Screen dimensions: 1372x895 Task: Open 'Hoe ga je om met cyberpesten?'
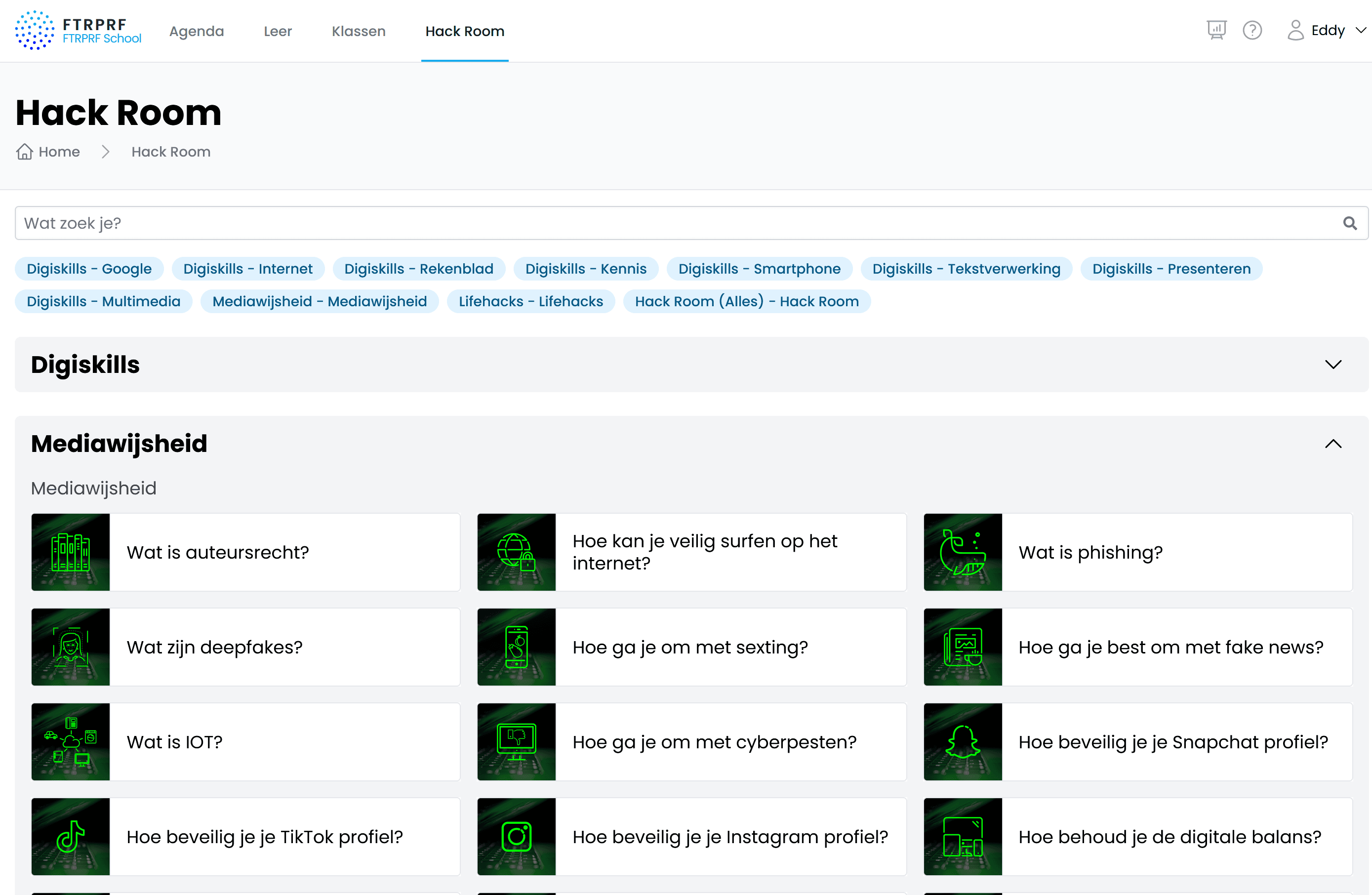[691, 741]
